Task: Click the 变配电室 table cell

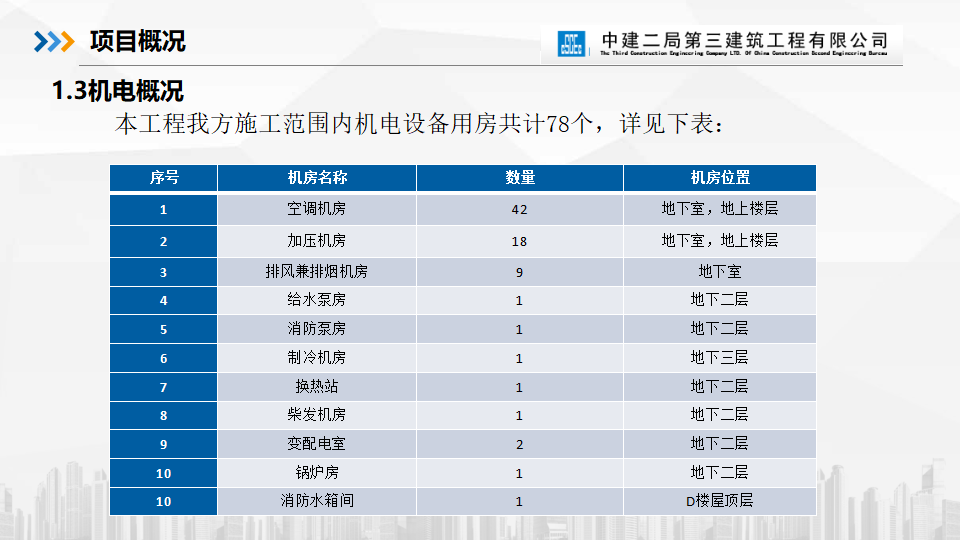Action: (x=317, y=443)
